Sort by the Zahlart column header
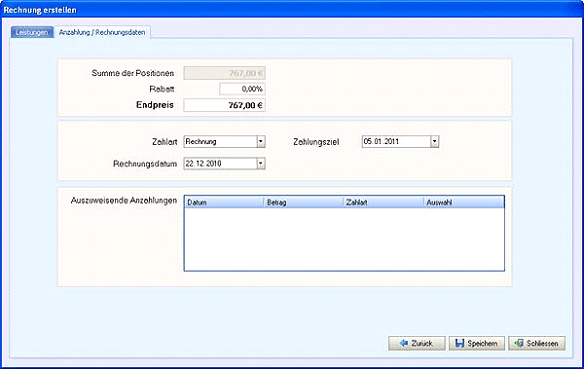584x369 pixels. [x=383, y=202]
